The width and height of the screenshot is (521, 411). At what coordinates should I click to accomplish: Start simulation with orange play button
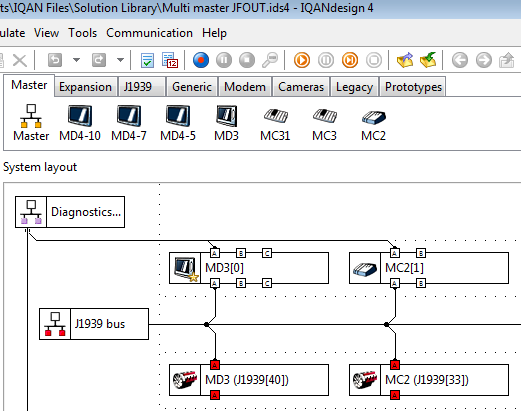[302, 60]
